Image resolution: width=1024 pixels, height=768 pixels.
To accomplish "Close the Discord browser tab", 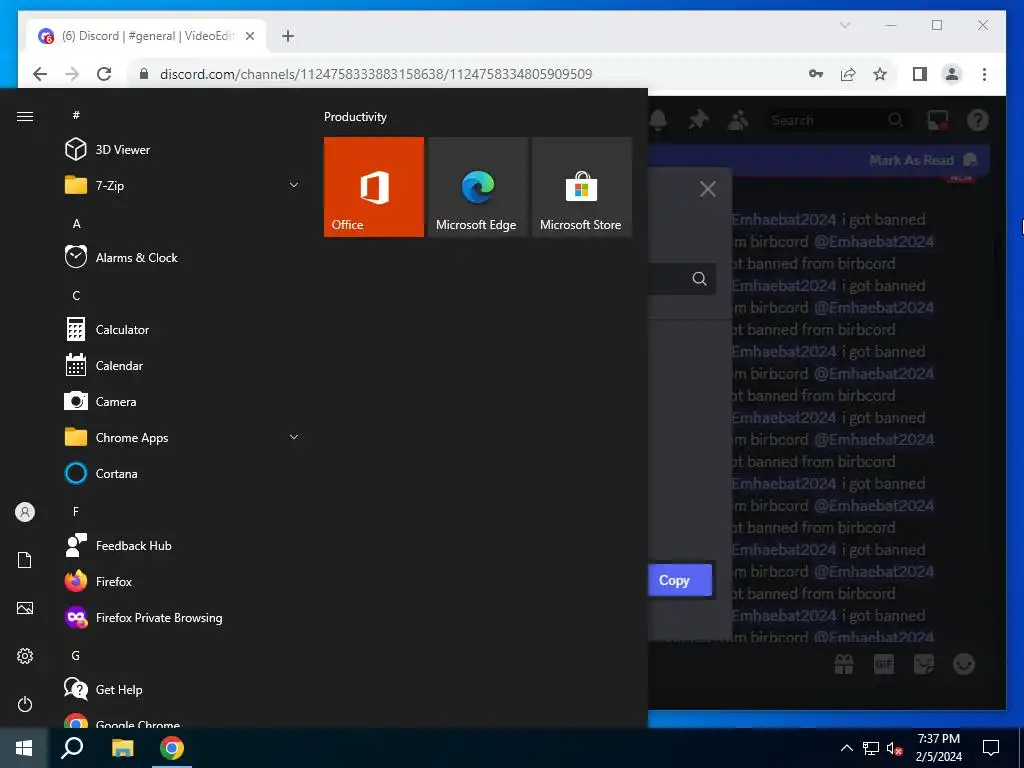I will tap(249, 36).
